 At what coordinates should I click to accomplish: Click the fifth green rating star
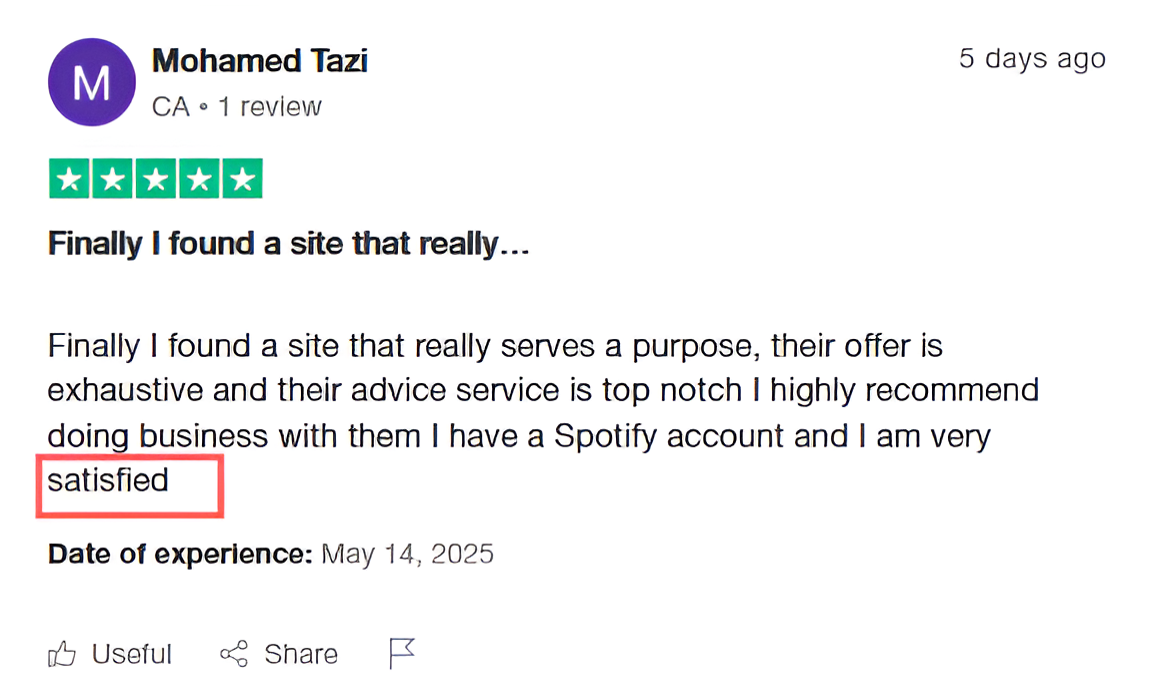(242, 178)
